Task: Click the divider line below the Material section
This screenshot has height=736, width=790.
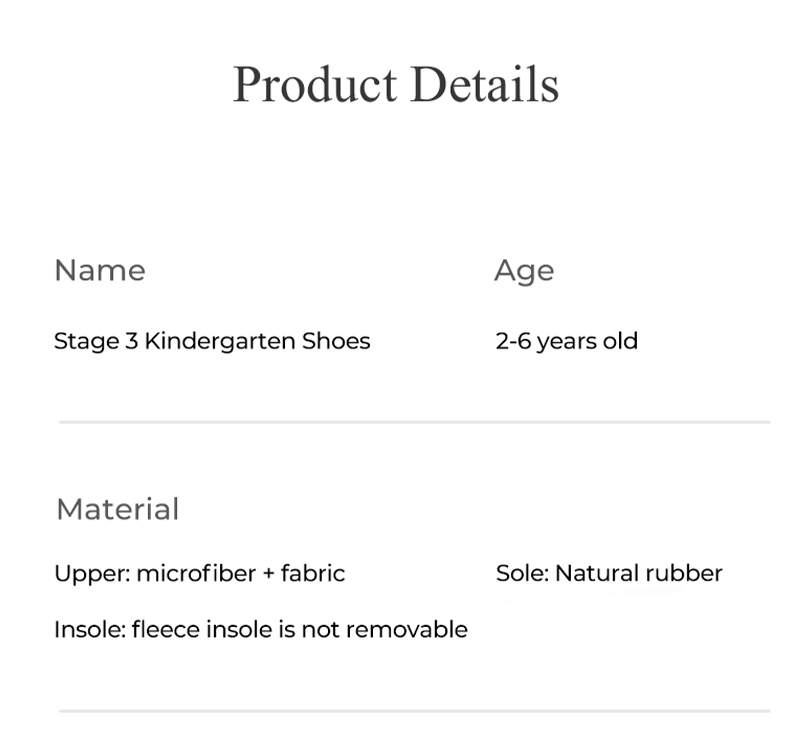Action: coord(414,711)
